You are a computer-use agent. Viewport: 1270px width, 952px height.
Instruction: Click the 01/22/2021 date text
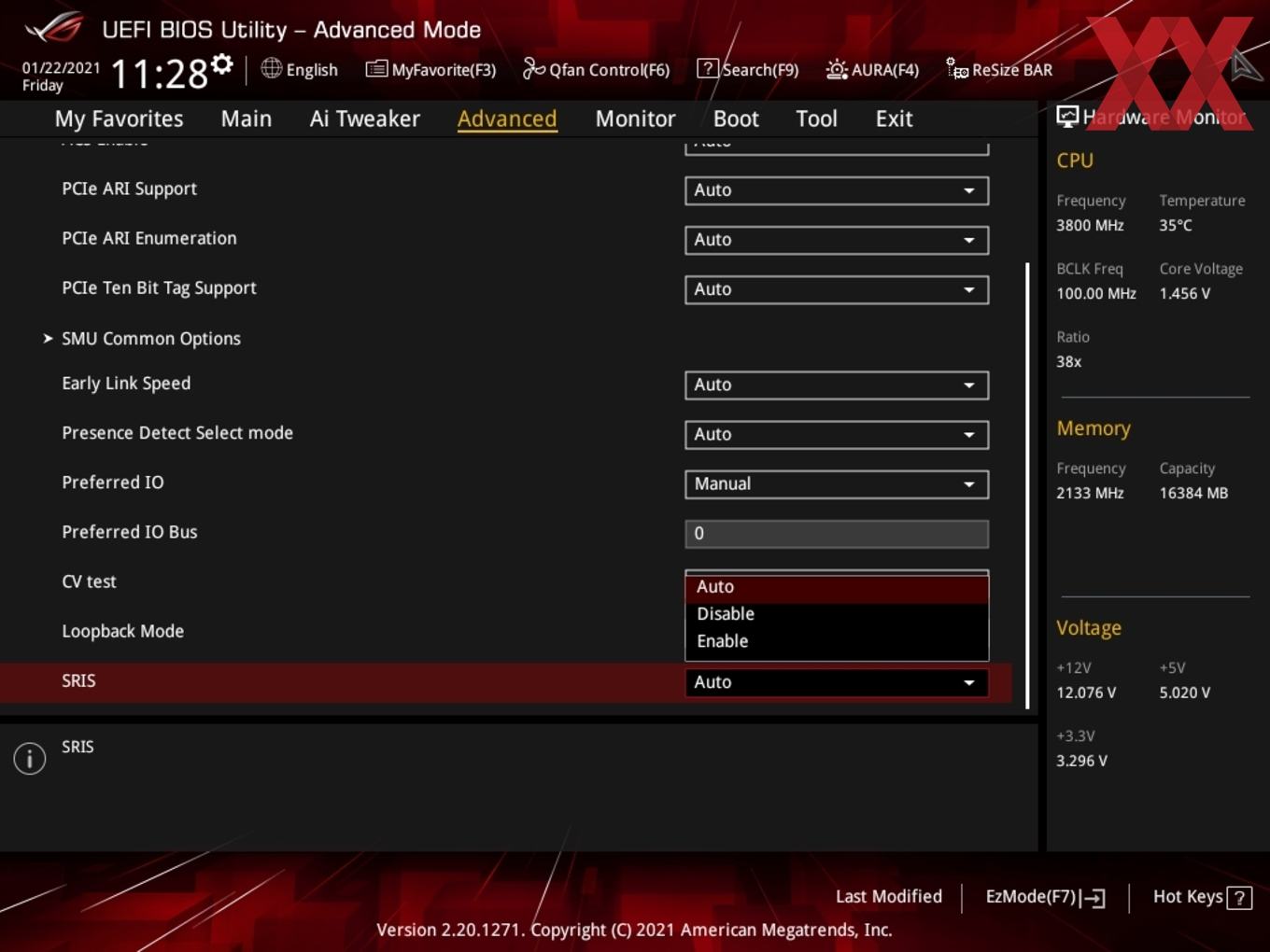pos(61,68)
